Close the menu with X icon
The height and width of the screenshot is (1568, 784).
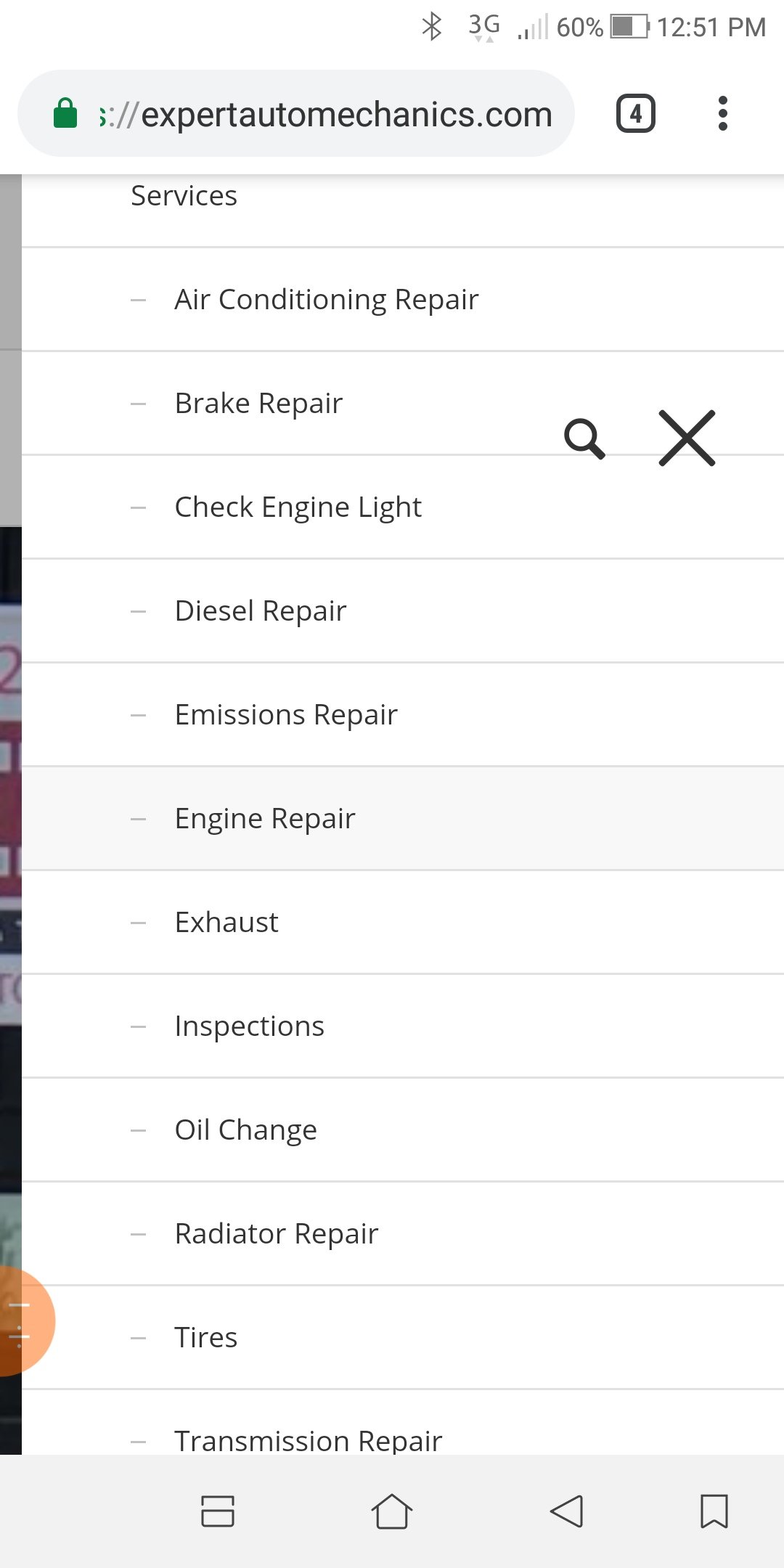(687, 438)
